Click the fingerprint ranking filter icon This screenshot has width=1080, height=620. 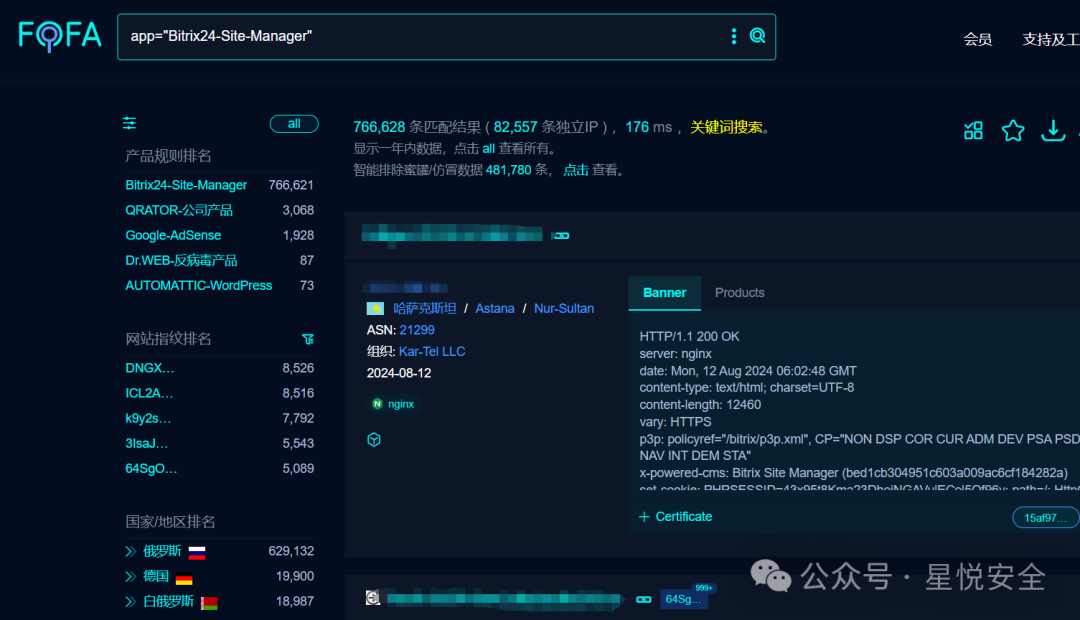308,339
